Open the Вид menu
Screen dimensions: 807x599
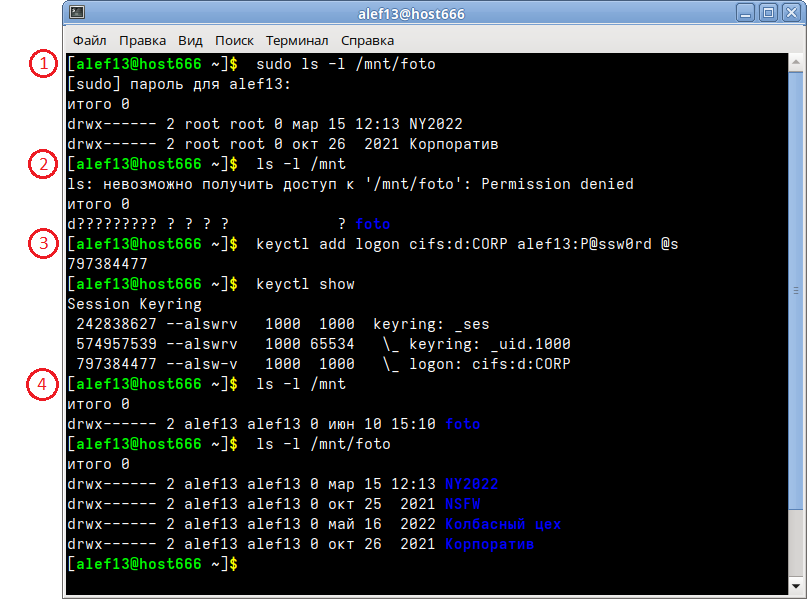tap(190, 41)
